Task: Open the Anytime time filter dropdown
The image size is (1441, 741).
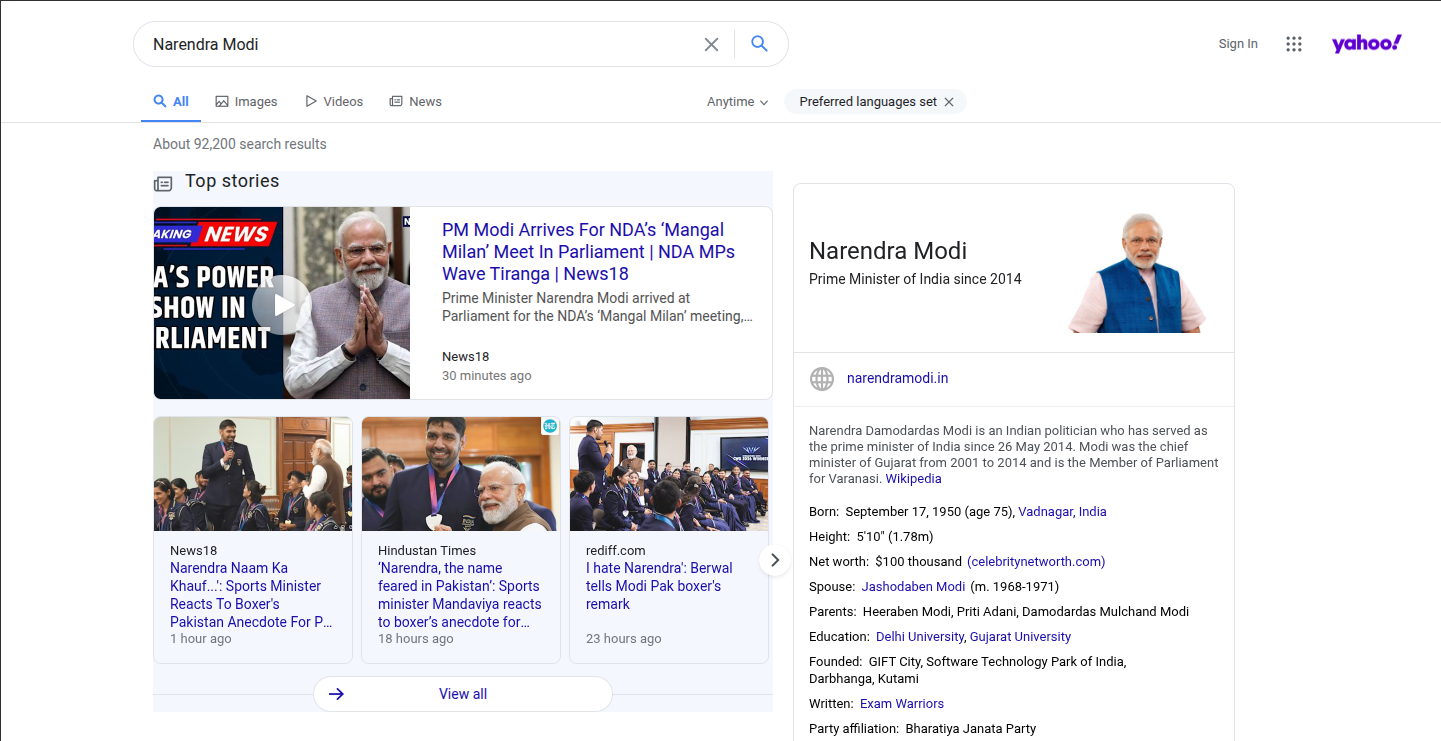Action: click(x=737, y=102)
